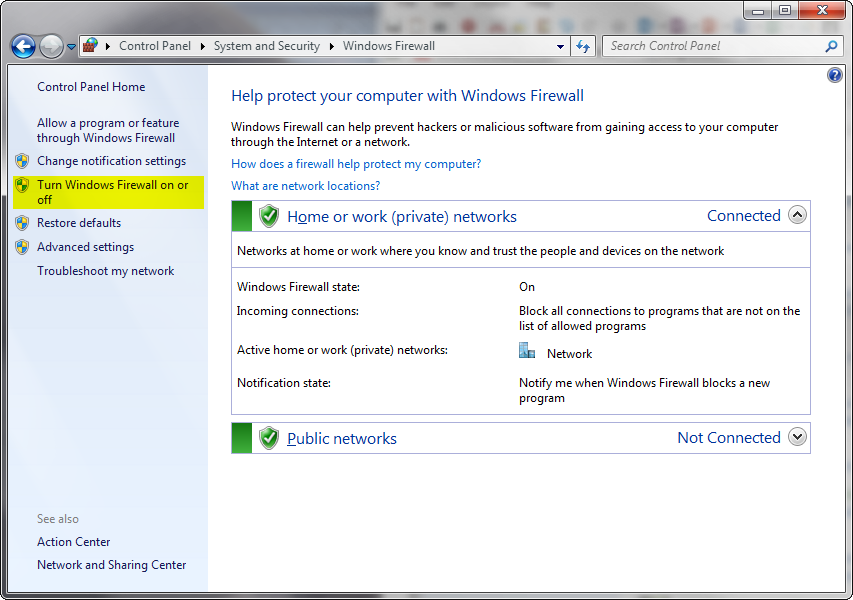Click Windows Firewall state value On
The width and height of the screenshot is (853, 600).
point(527,287)
